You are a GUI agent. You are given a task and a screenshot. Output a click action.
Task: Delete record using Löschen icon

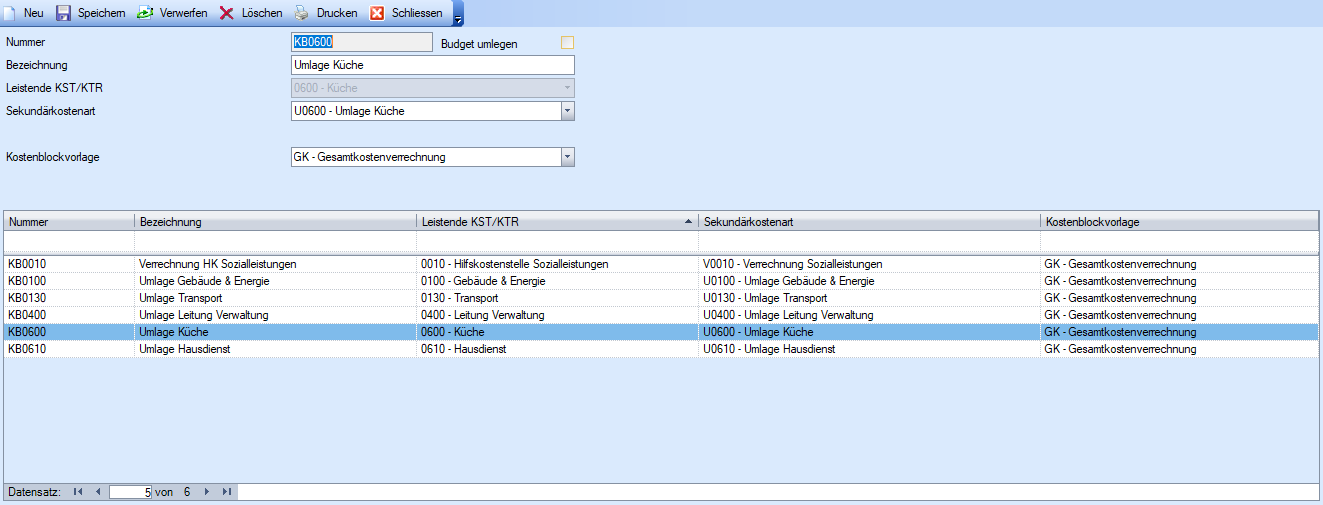(227, 13)
